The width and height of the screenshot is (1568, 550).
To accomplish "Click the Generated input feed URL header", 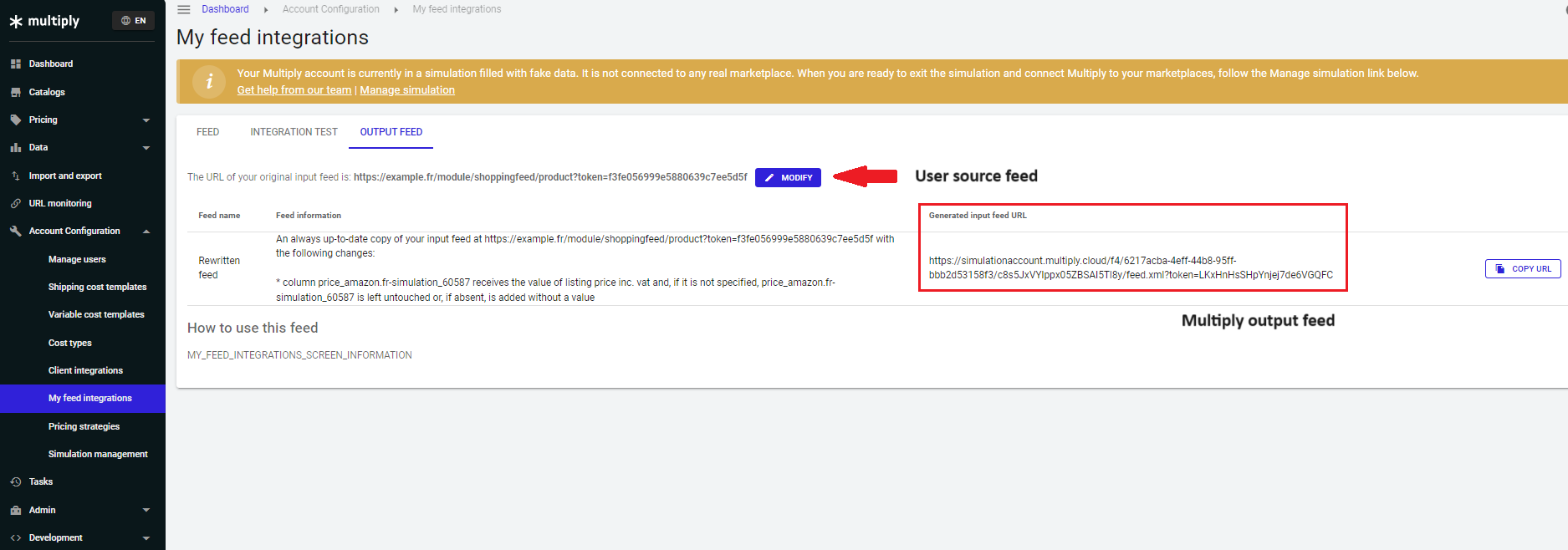I will point(978,216).
